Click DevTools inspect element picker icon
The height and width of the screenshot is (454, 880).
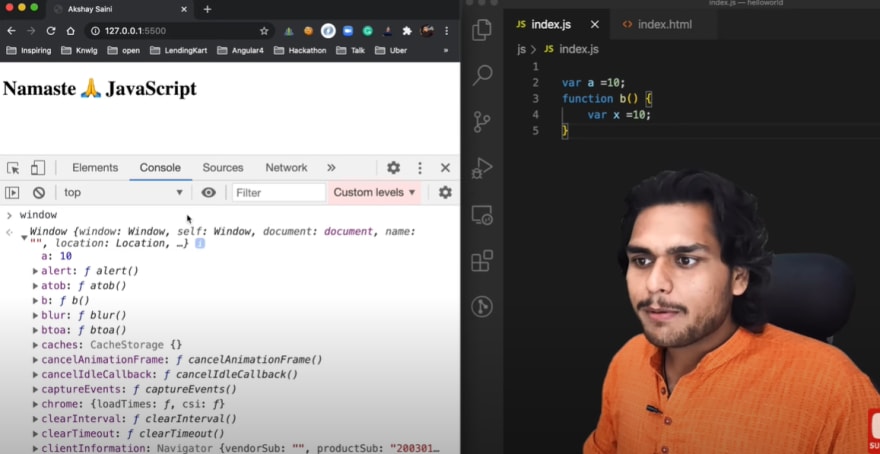tap(13, 168)
